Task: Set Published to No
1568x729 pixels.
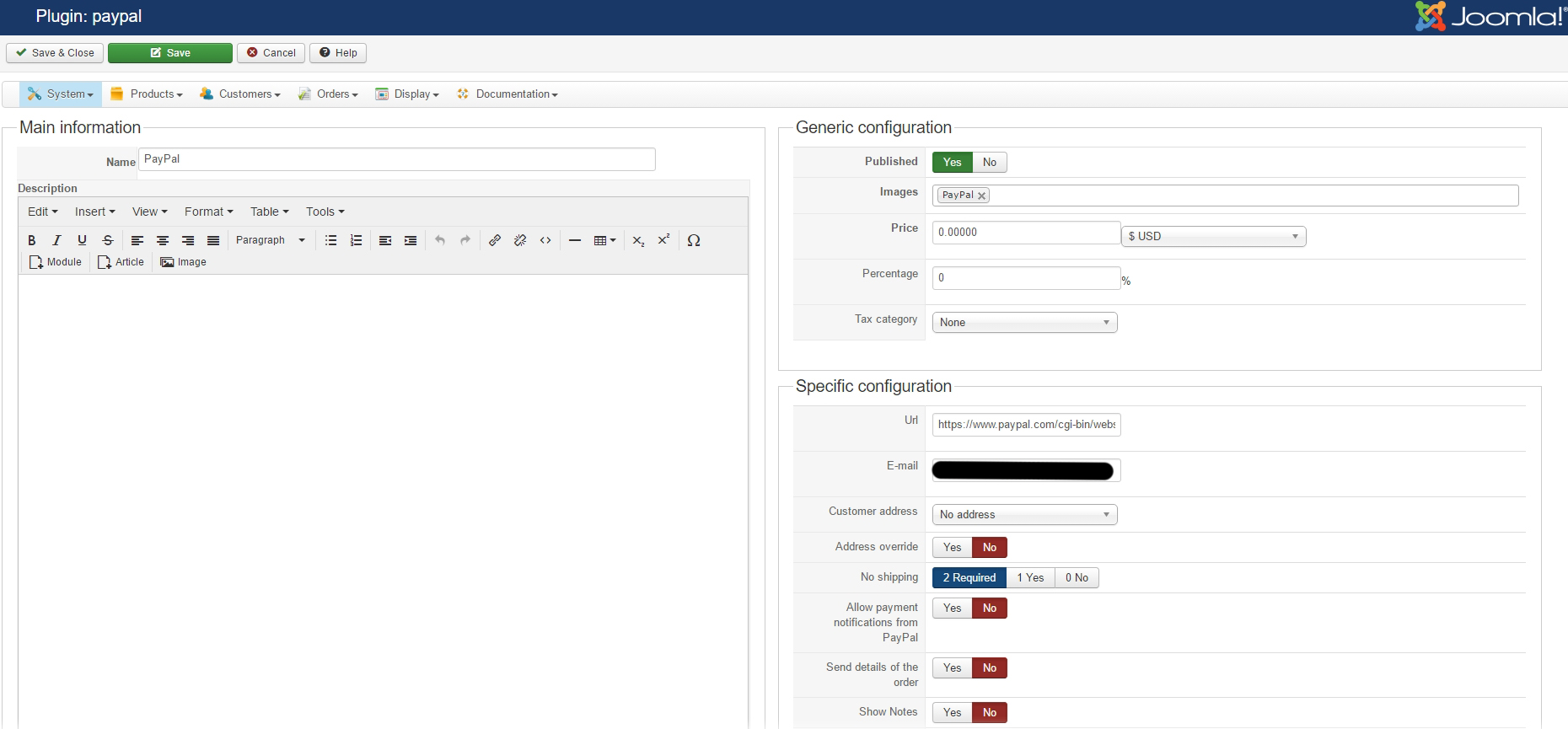Action: coord(990,163)
